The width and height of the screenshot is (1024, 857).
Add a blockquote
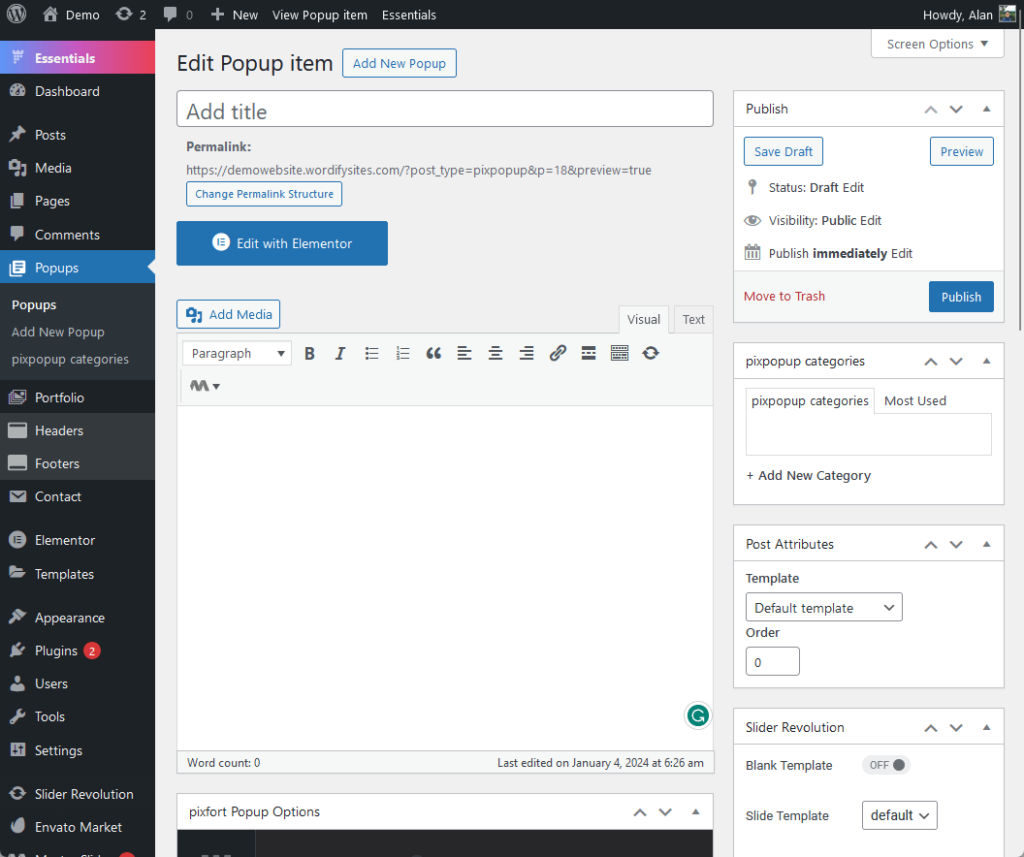point(433,353)
